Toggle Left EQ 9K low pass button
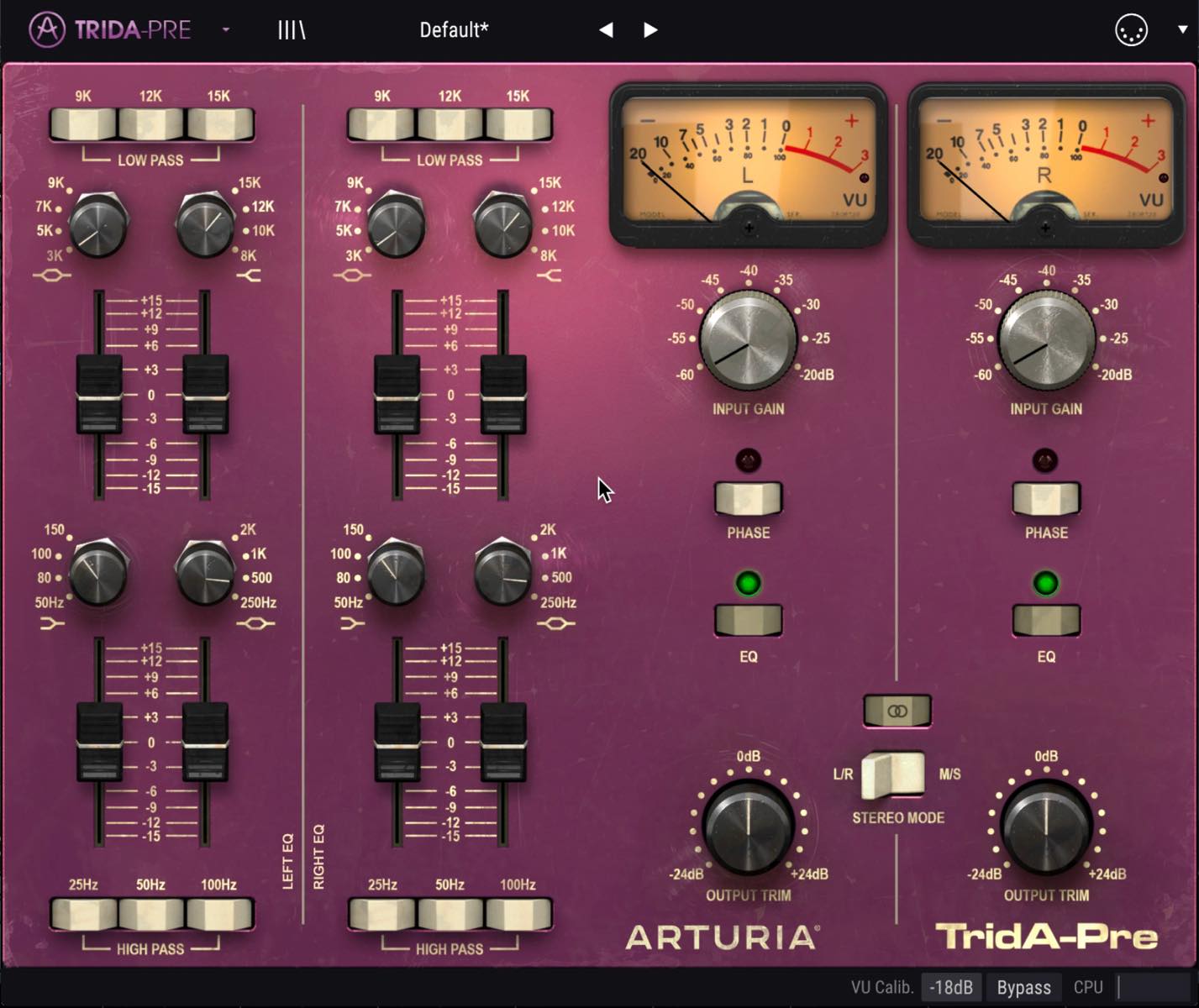This screenshot has height=1008, width=1199. click(x=83, y=123)
